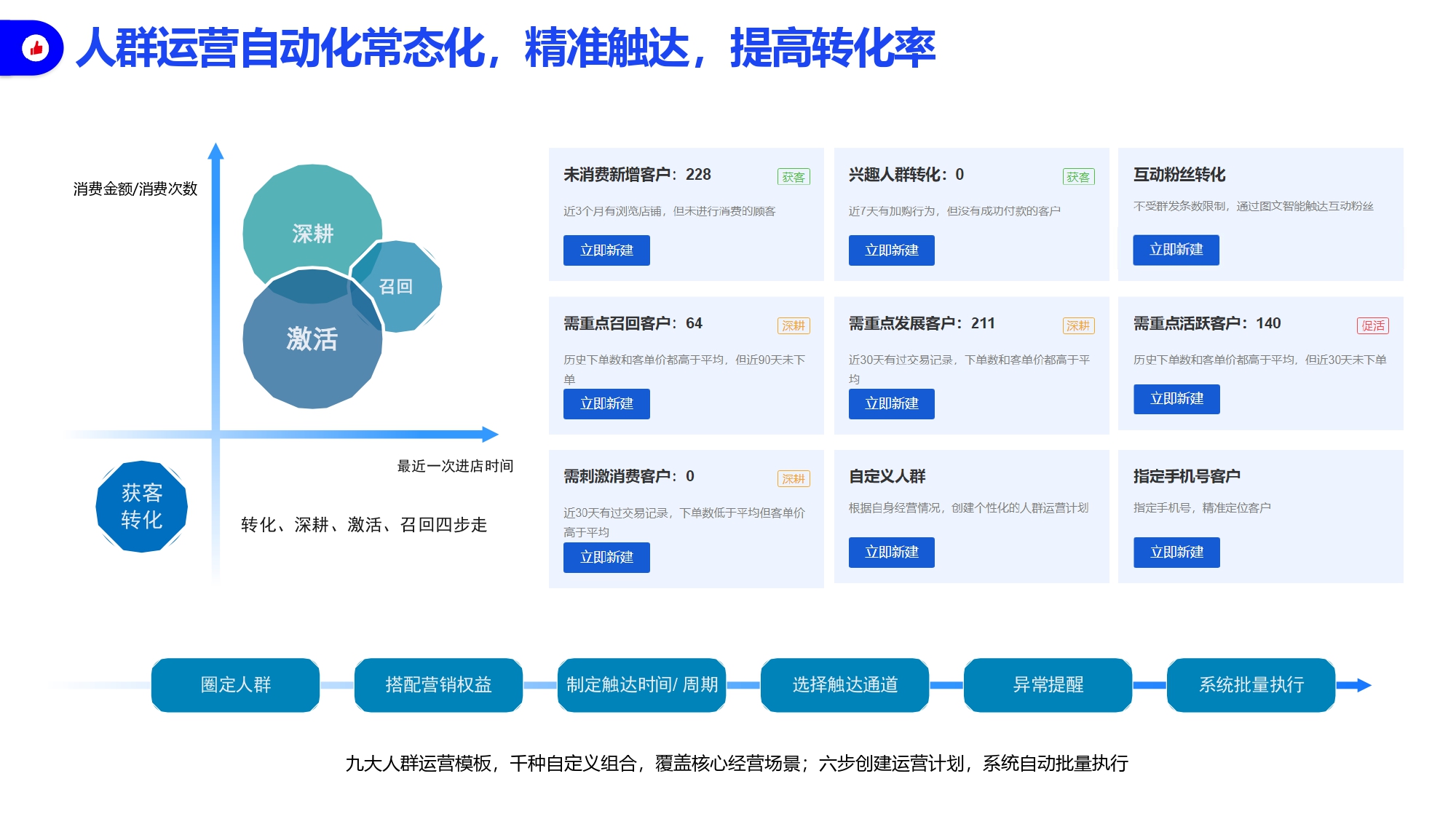Click the 自定义人群 heading
Image resolution: width=1456 pixels, height=819 pixels.
(887, 476)
